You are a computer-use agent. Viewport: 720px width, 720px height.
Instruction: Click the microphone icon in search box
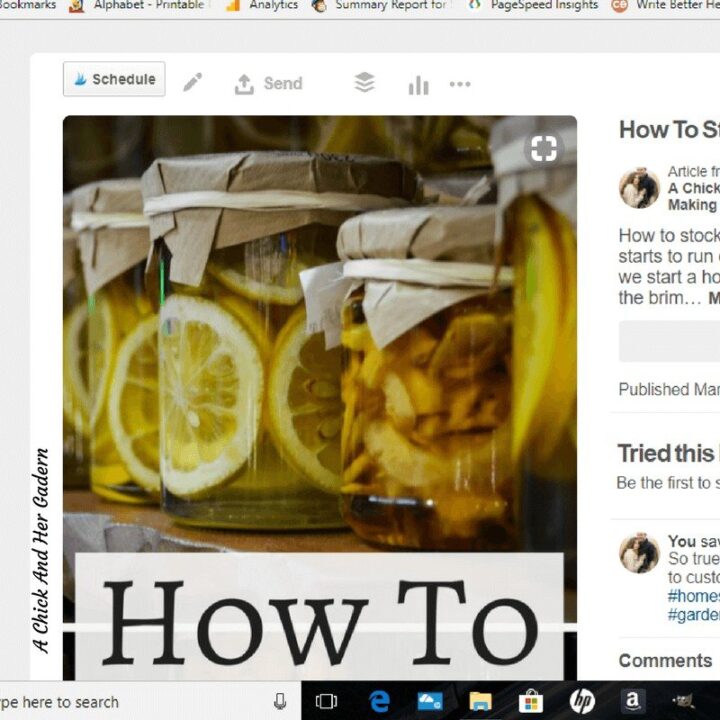(x=280, y=701)
